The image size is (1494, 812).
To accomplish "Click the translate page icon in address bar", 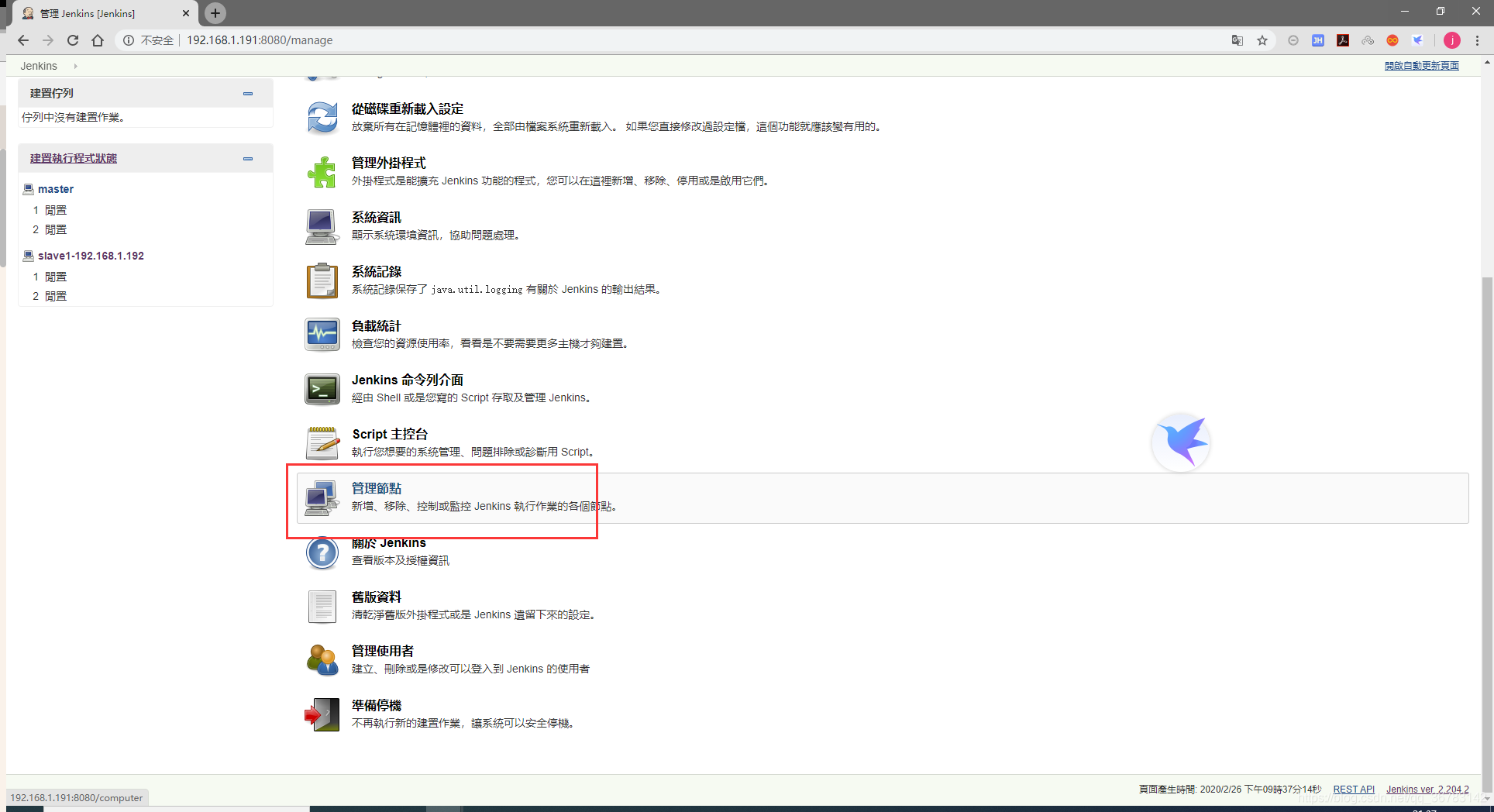I will pos(1238,40).
